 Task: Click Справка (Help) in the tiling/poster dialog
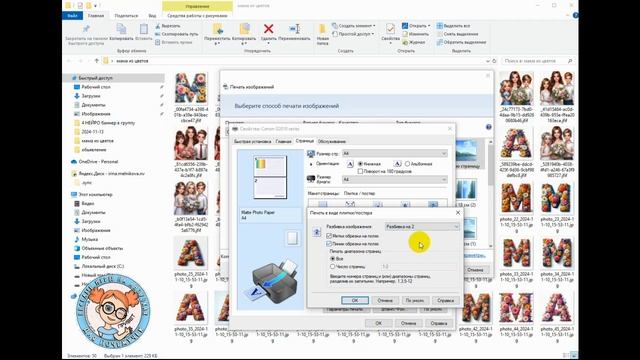point(445,300)
